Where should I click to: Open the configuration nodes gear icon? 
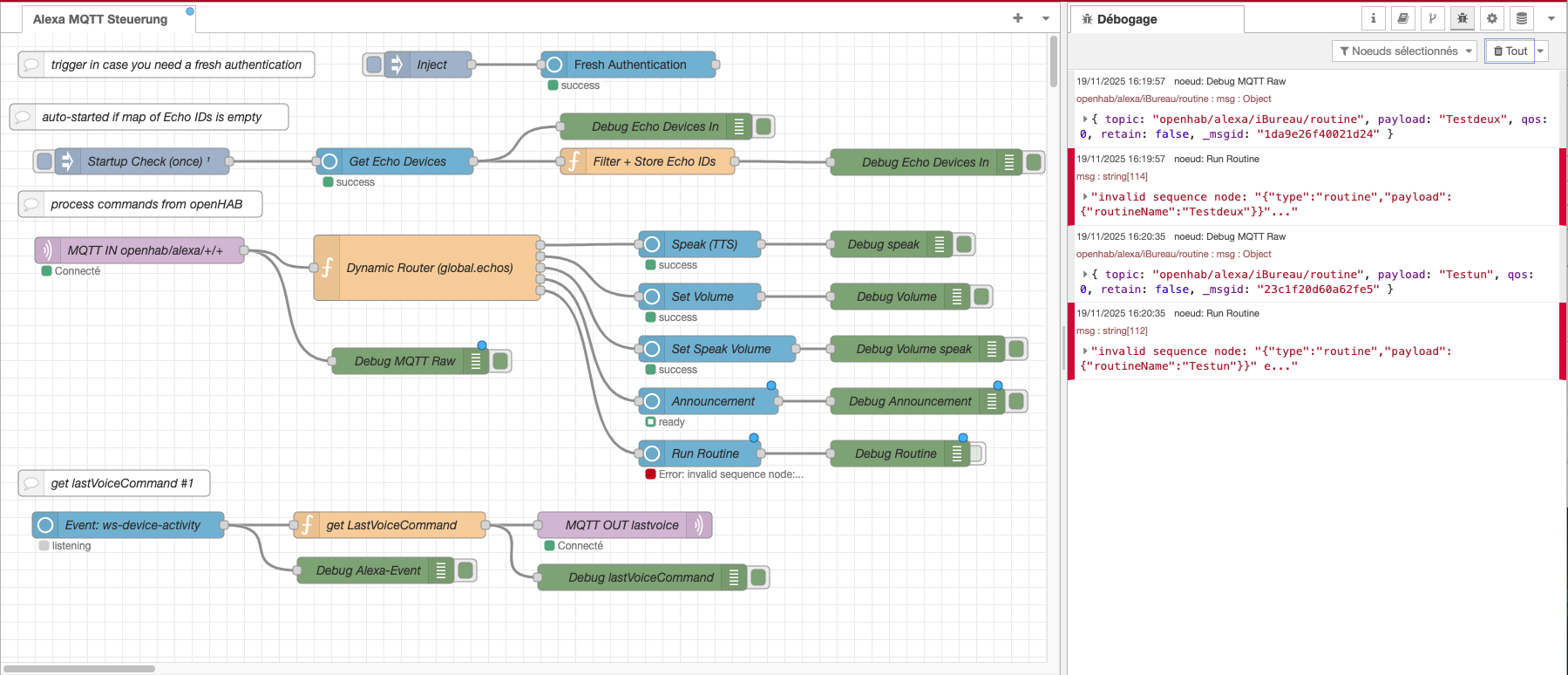coord(1492,18)
